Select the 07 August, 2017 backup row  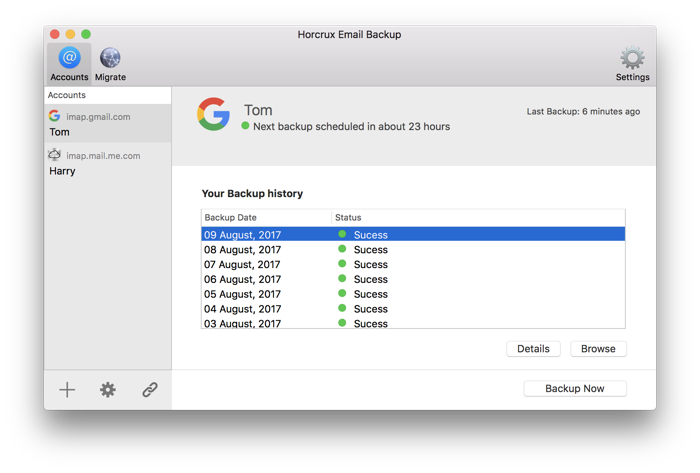point(413,264)
